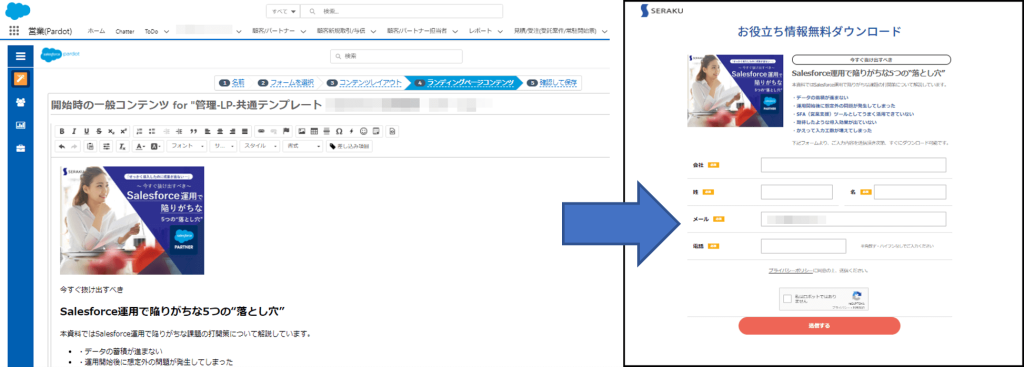This screenshot has width=1024, height=367.
Task: Apply superscript formatting
Action: click(123, 131)
